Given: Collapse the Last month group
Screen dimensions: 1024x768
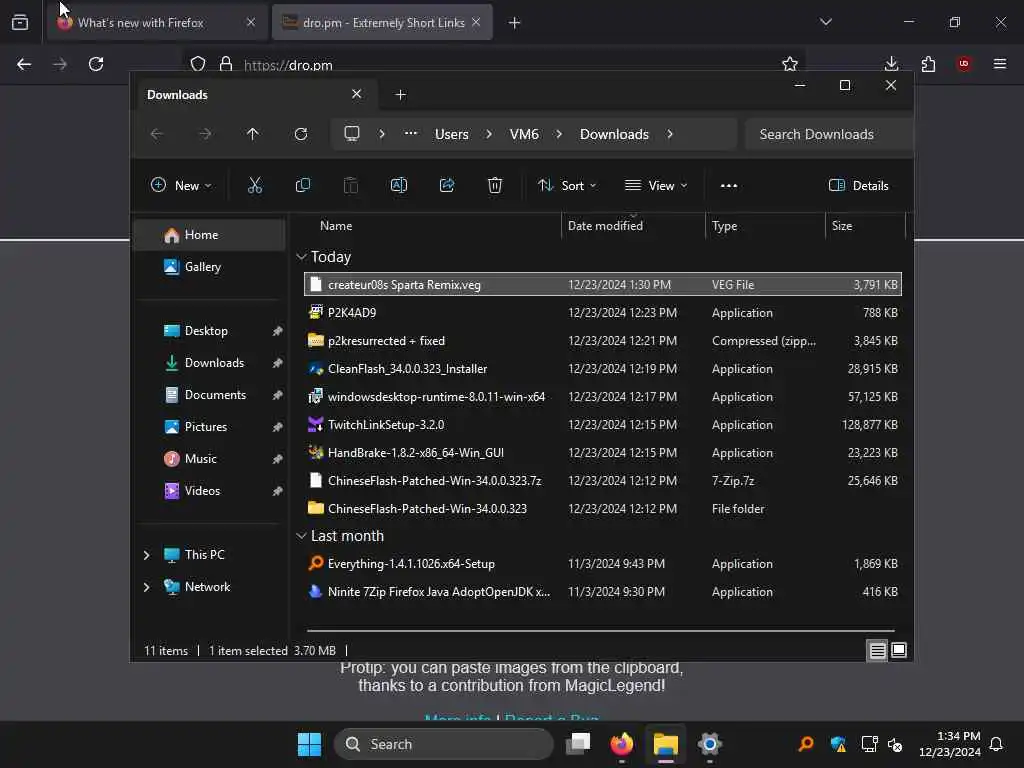Looking at the screenshot, I should click(301, 536).
